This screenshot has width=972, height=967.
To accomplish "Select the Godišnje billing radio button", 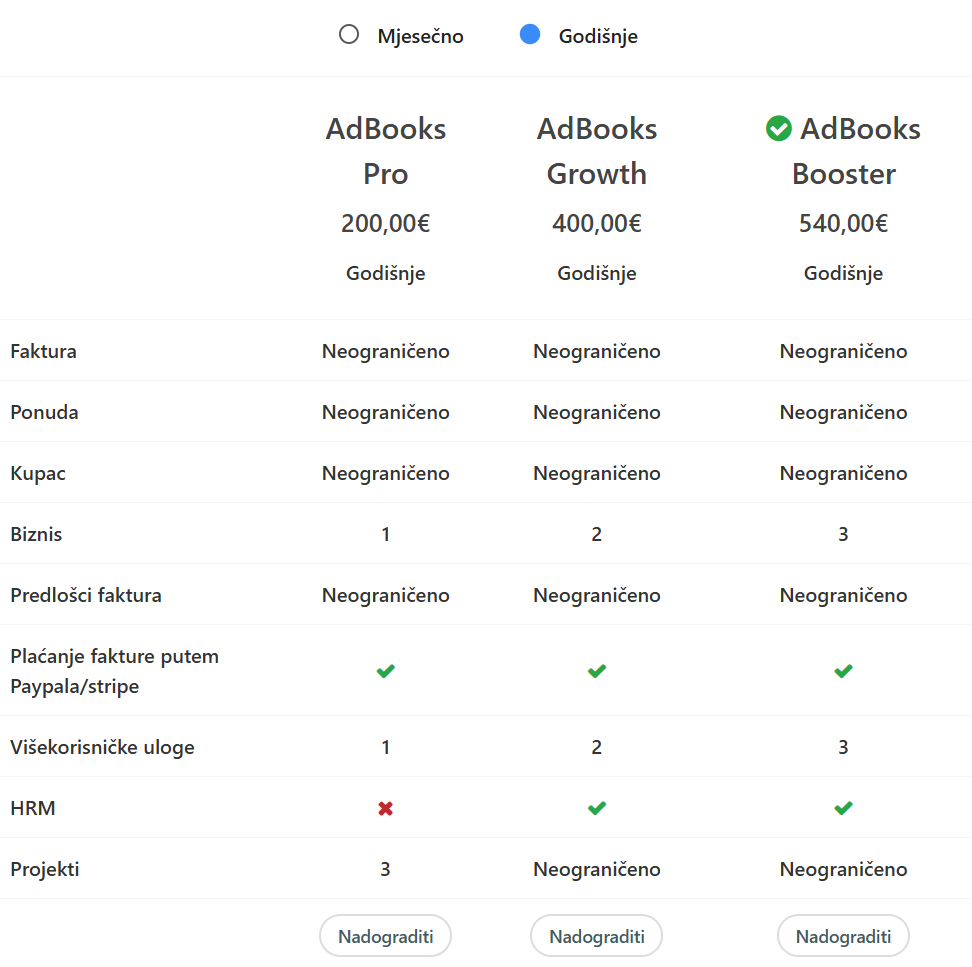I will [530, 35].
